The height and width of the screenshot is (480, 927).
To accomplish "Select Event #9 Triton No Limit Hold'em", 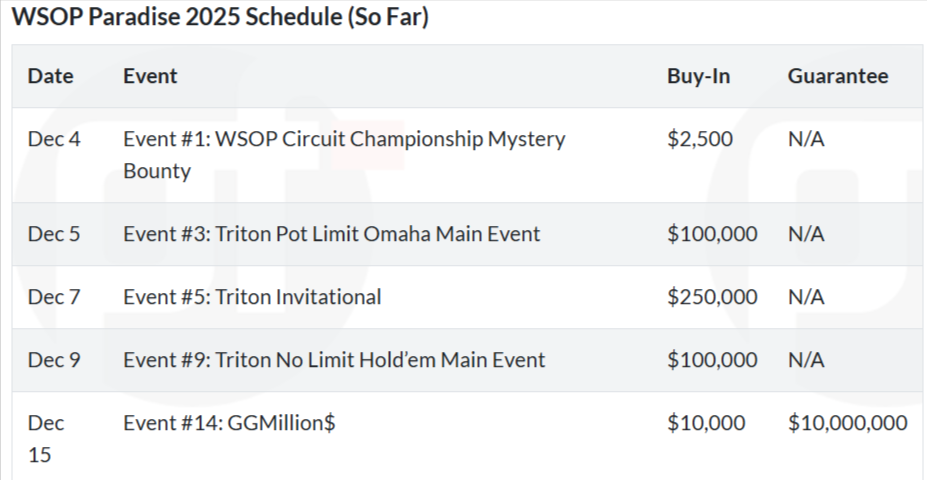I will 334,360.
